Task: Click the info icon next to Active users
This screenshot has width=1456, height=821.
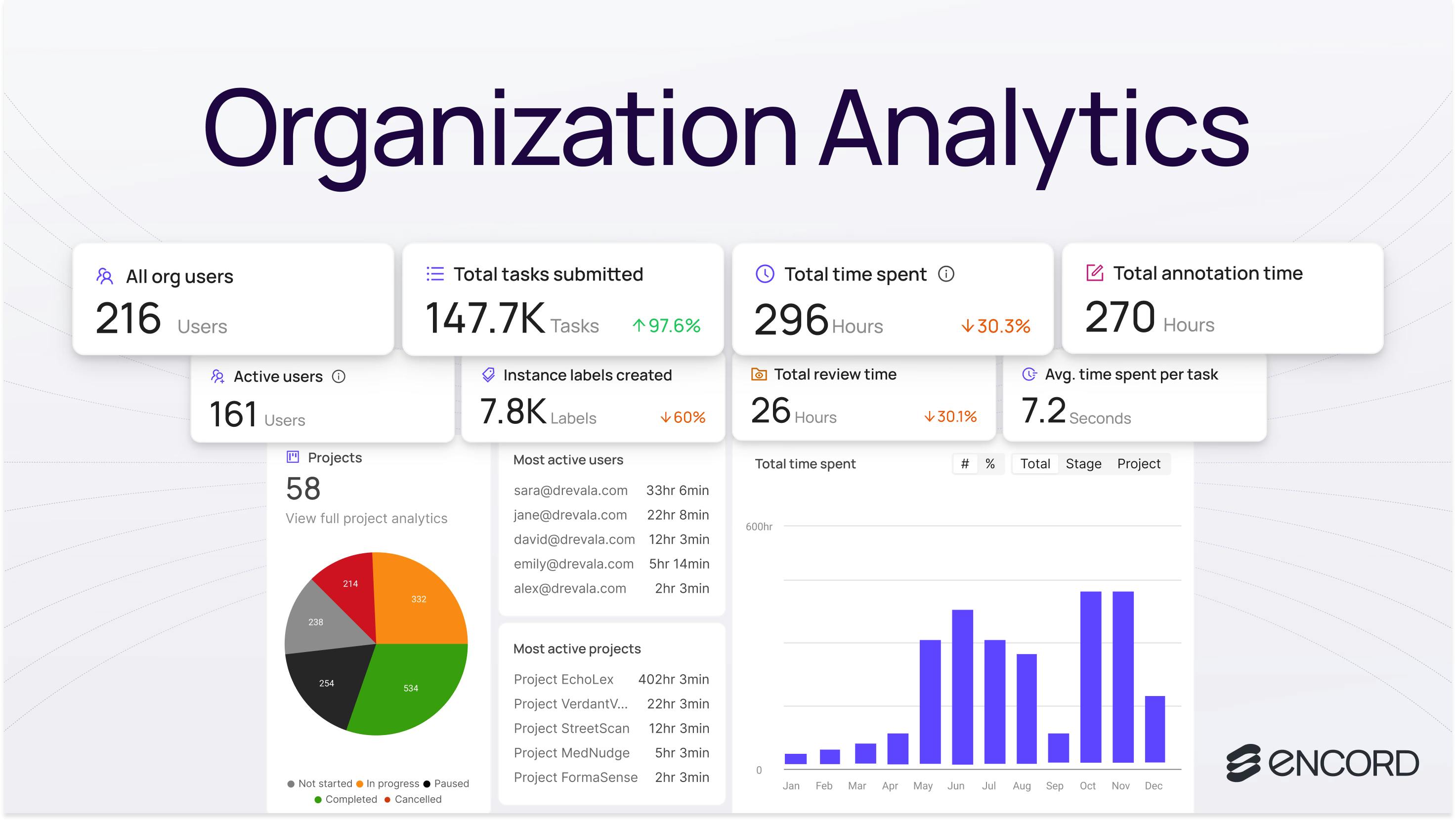Action: pyautogui.click(x=339, y=376)
